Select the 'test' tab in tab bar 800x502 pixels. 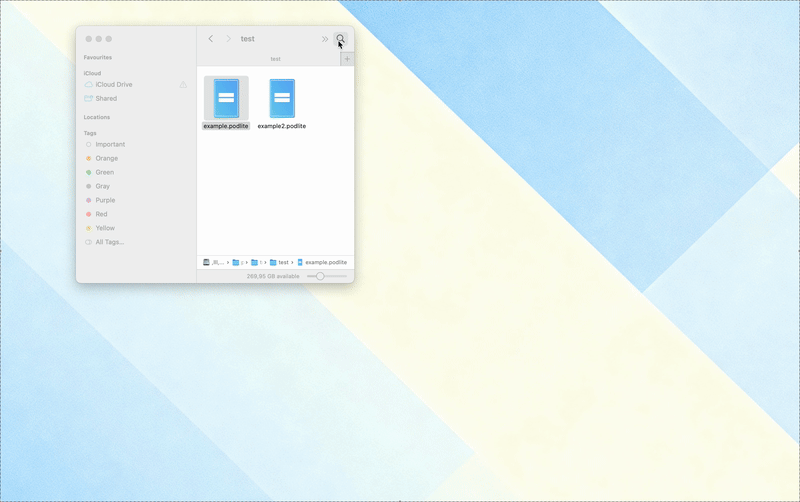point(275,59)
